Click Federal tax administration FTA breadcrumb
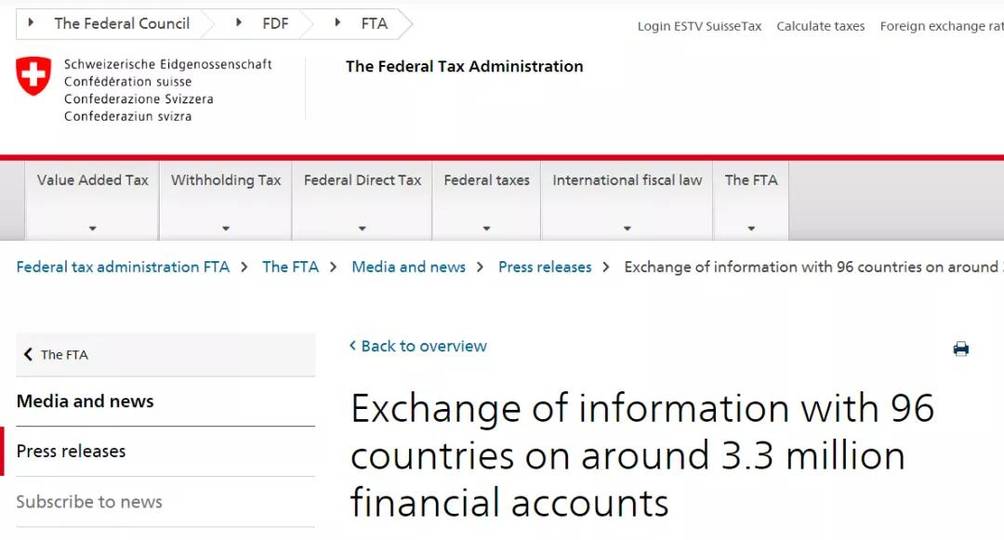 tap(123, 267)
